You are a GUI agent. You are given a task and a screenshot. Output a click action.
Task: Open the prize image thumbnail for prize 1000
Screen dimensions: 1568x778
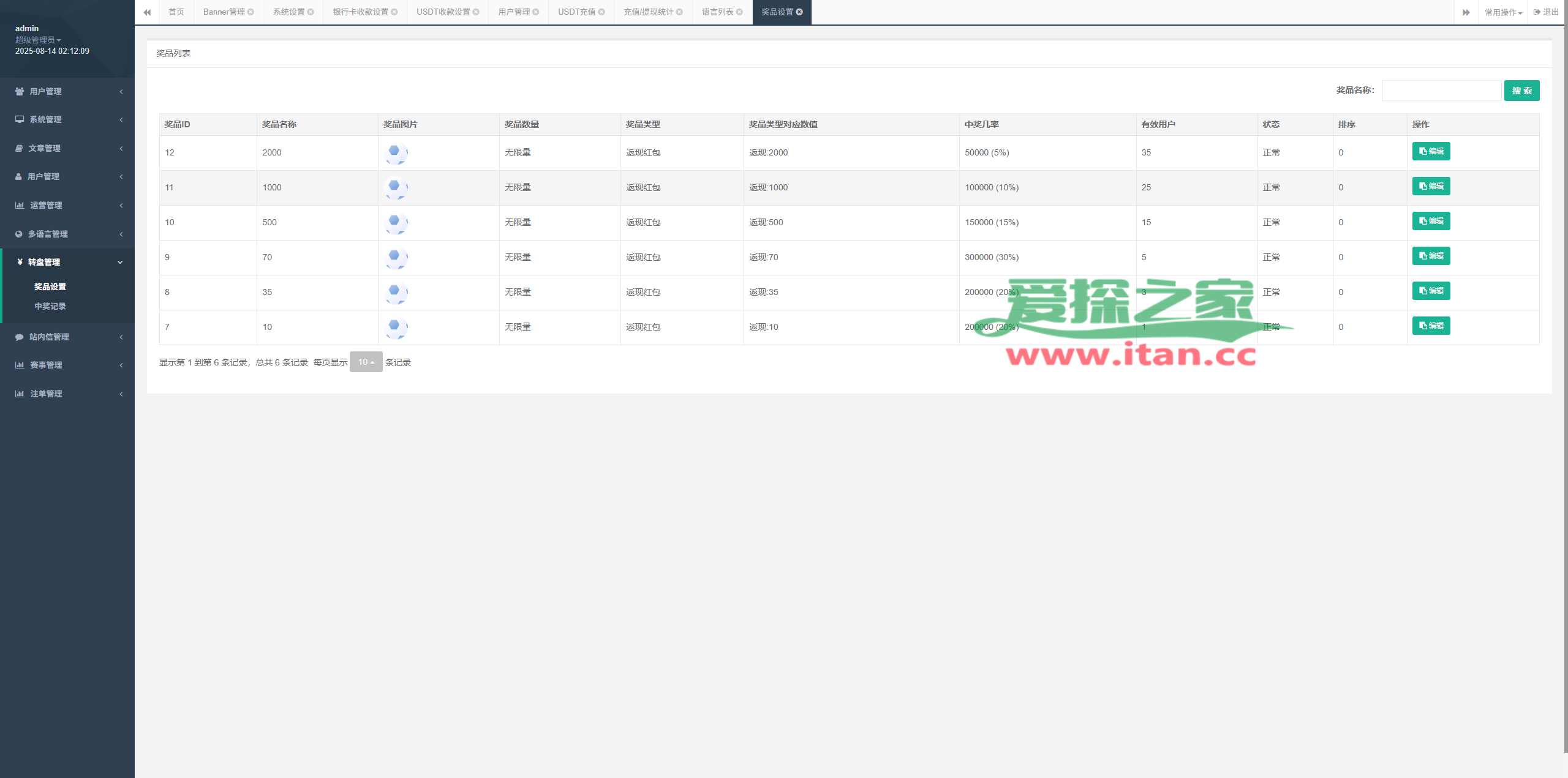pos(396,188)
